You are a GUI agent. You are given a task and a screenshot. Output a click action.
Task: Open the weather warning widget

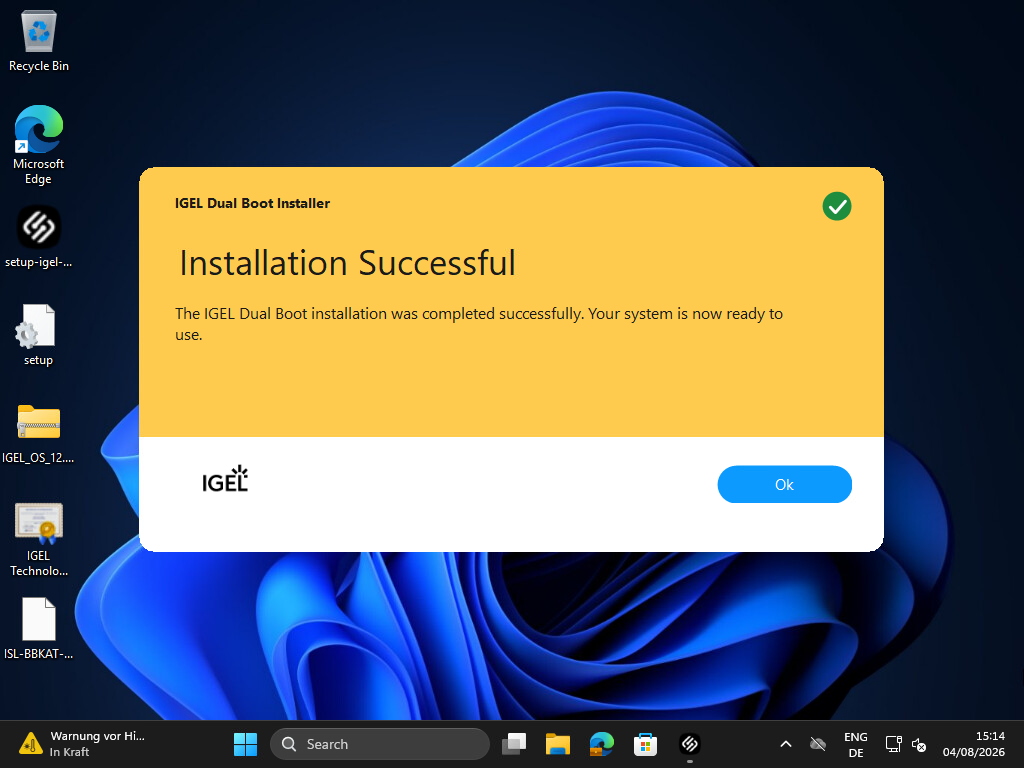[82, 744]
